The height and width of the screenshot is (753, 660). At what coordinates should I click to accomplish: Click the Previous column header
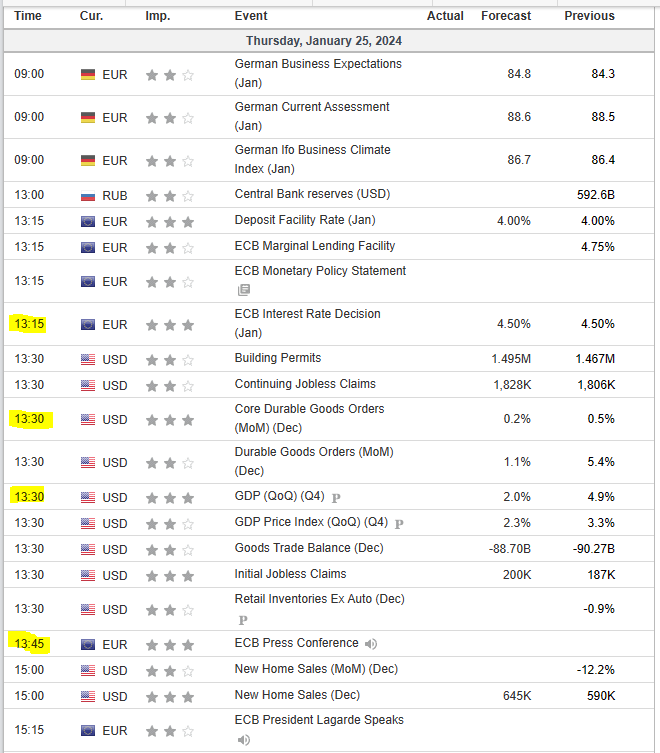pyautogui.click(x=589, y=16)
